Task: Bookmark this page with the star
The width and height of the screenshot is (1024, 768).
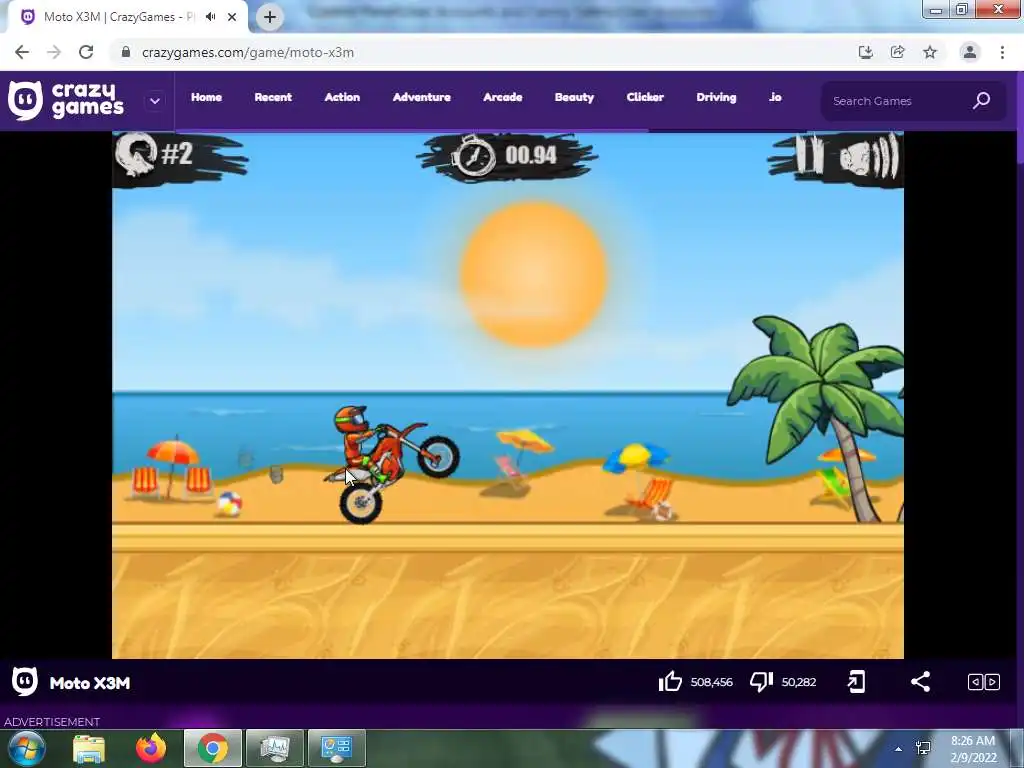Action: pos(930,52)
